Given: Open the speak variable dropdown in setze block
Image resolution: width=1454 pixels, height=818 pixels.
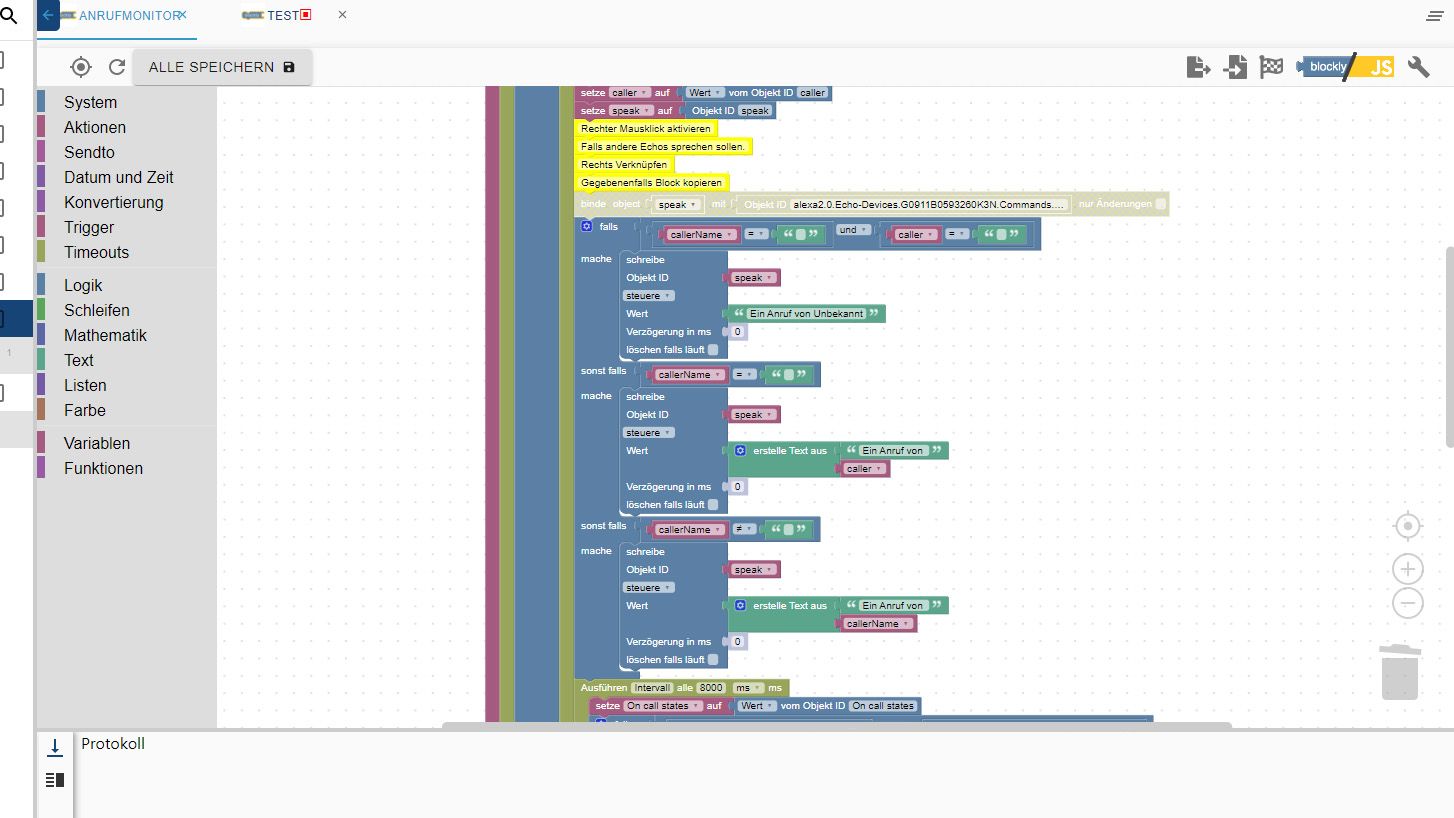Looking at the screenshot, I should (631, 111).
